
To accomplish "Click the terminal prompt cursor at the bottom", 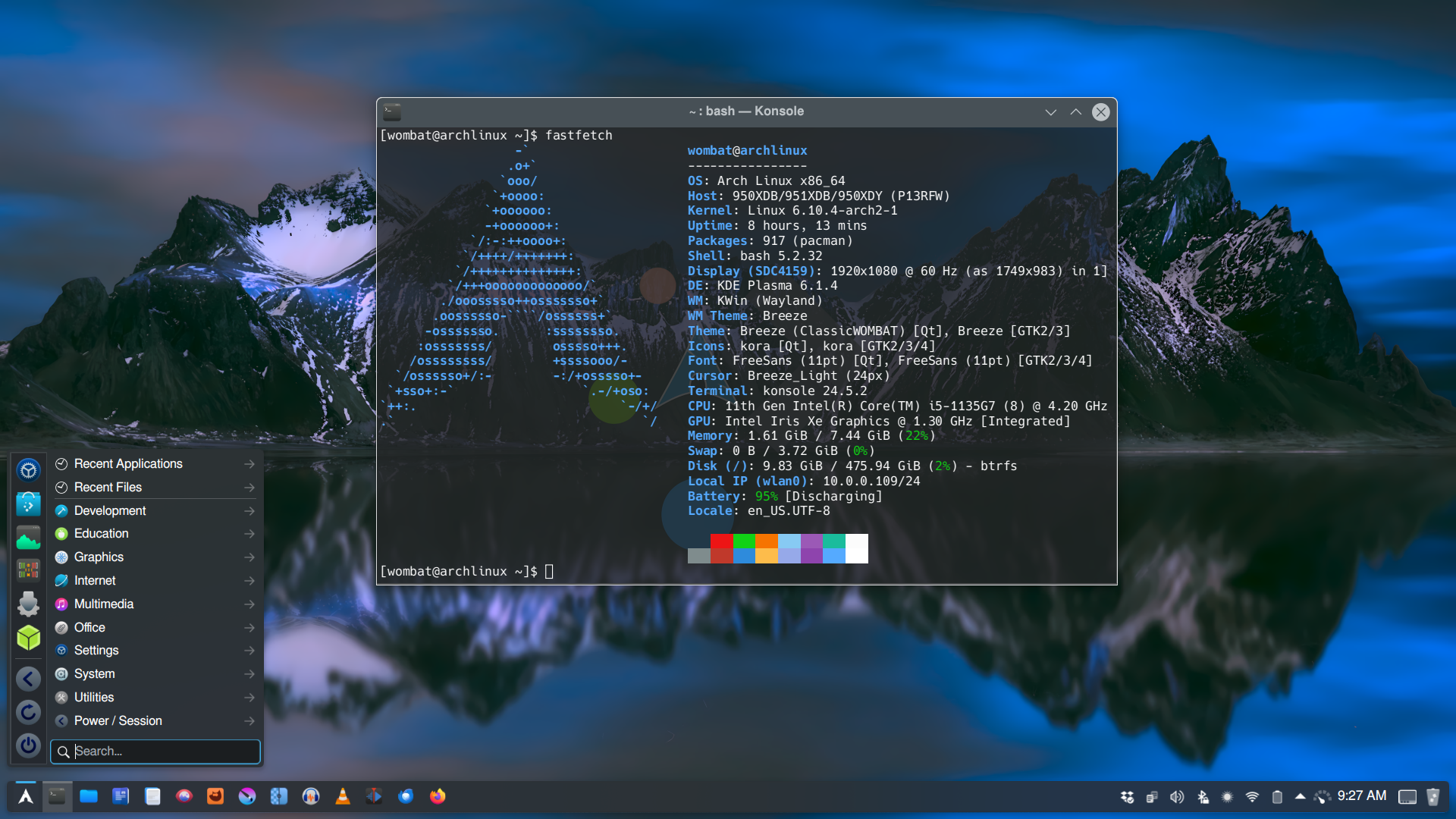I will 549,572.
